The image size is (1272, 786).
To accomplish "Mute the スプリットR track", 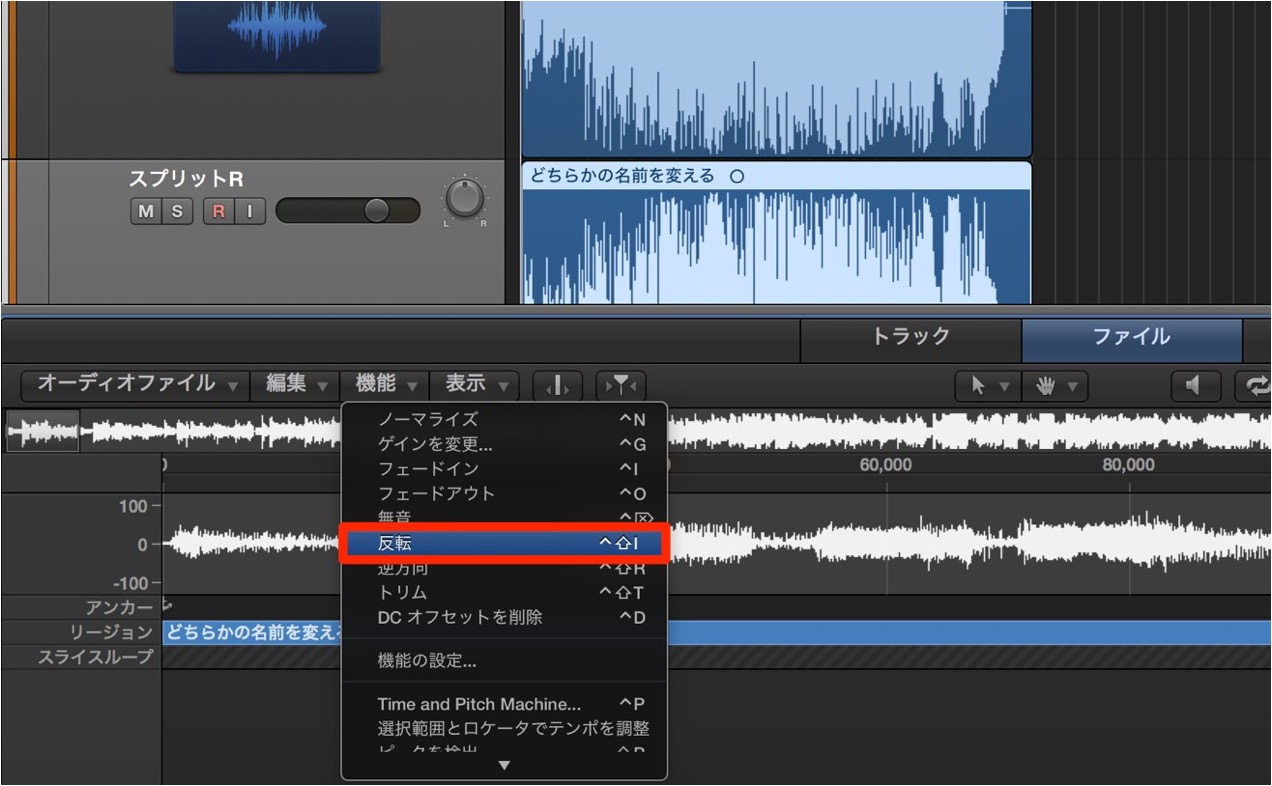I will (146, 211).
